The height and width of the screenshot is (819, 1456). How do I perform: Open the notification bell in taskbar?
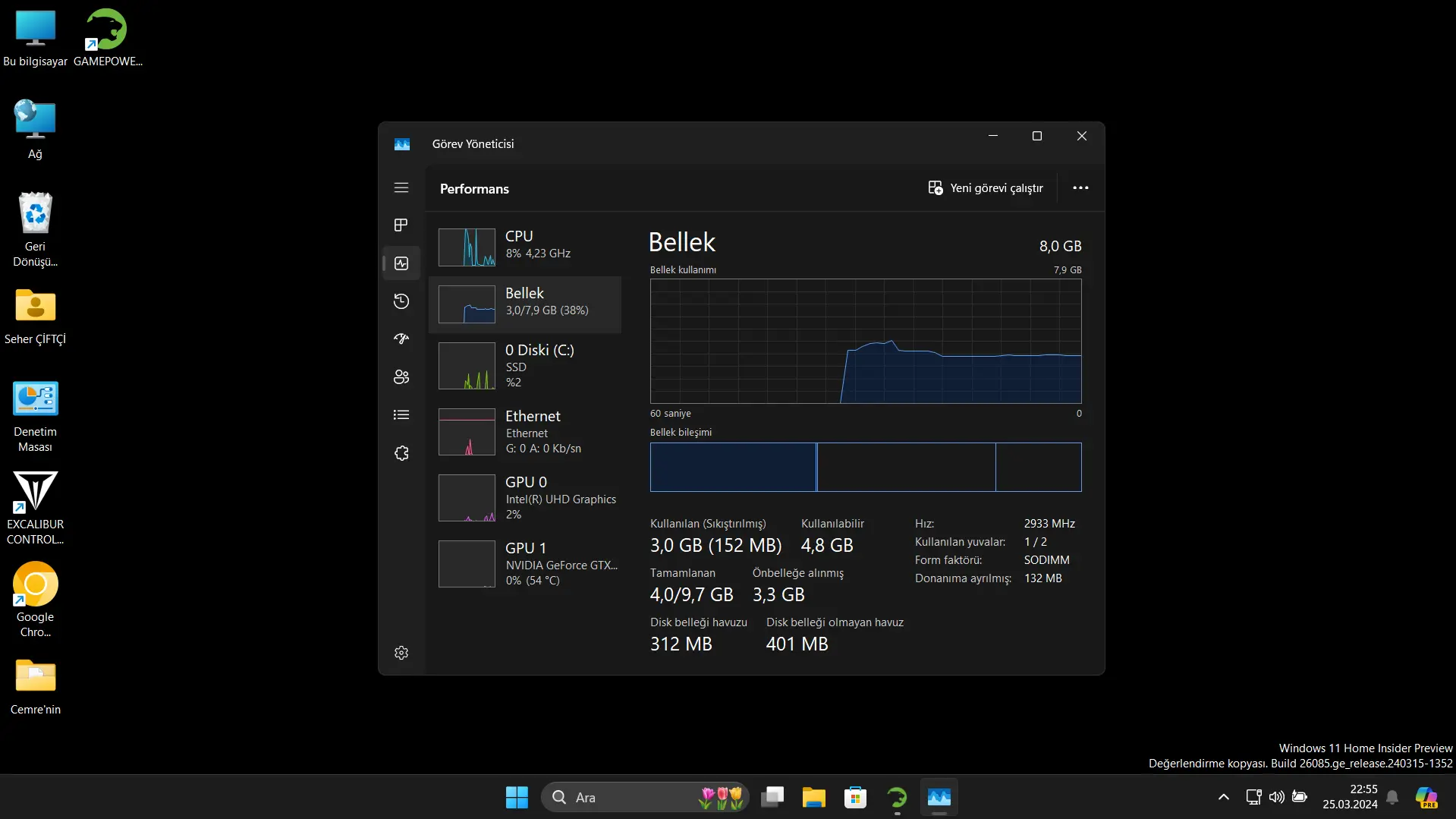point(1392,797)
